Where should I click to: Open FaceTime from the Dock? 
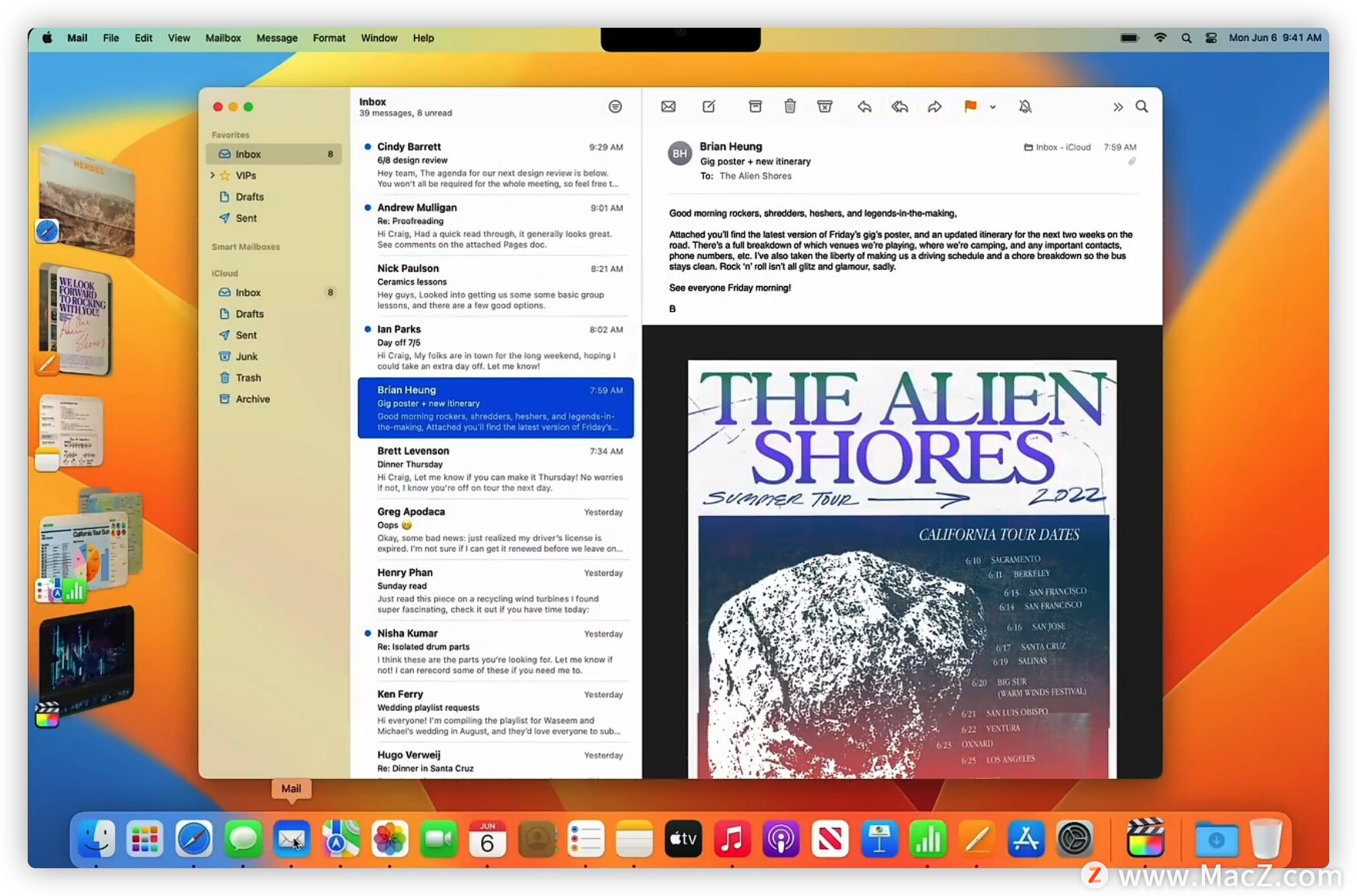coord(439,838)
